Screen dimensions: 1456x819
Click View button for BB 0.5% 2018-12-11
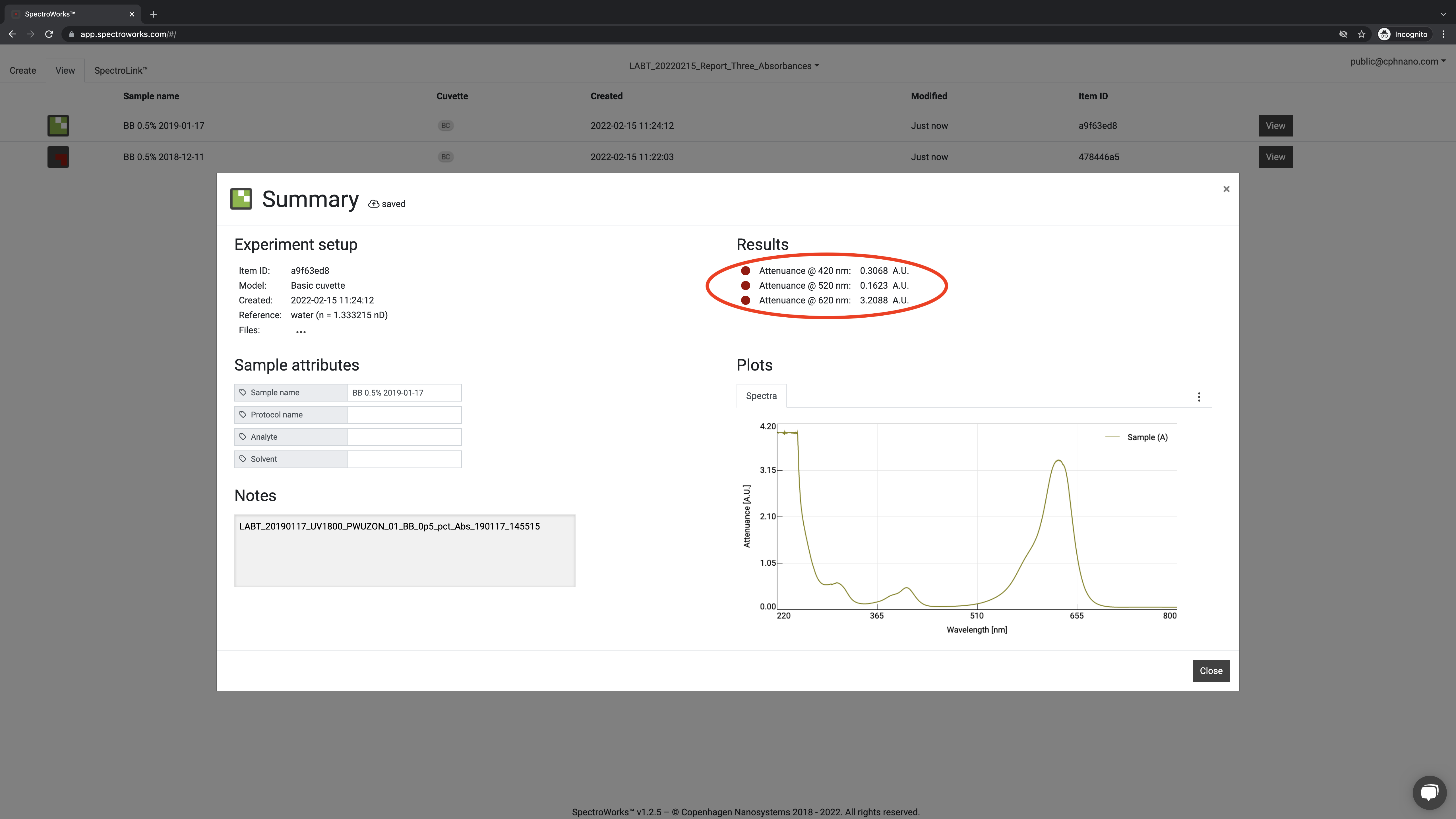coord(1275,157)
